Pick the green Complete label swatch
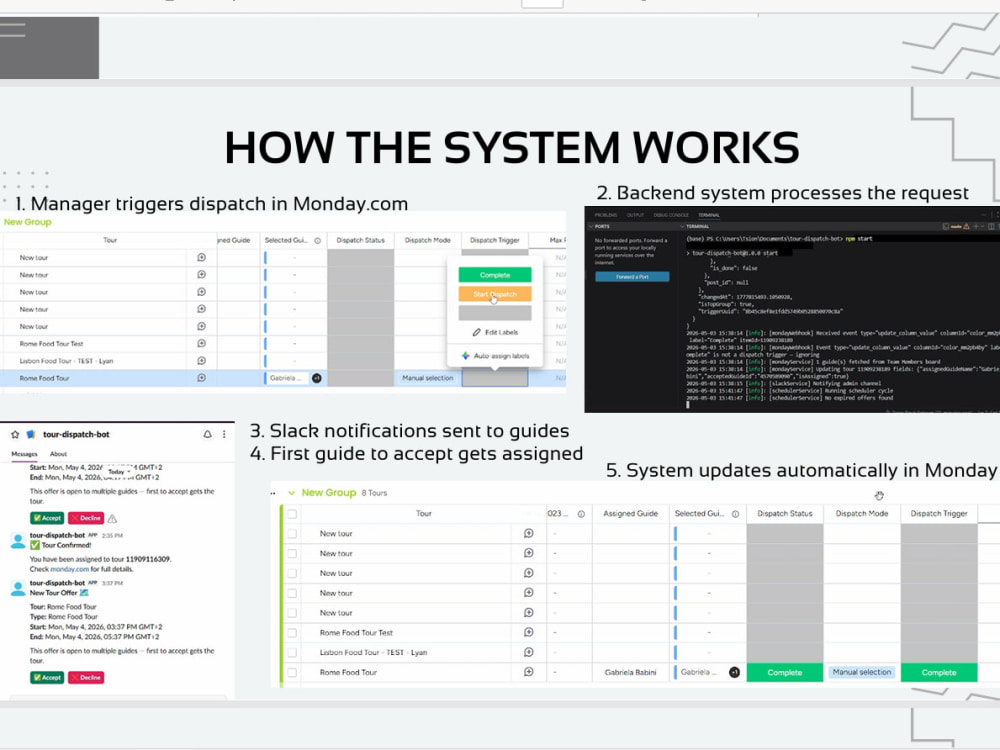 495,275
